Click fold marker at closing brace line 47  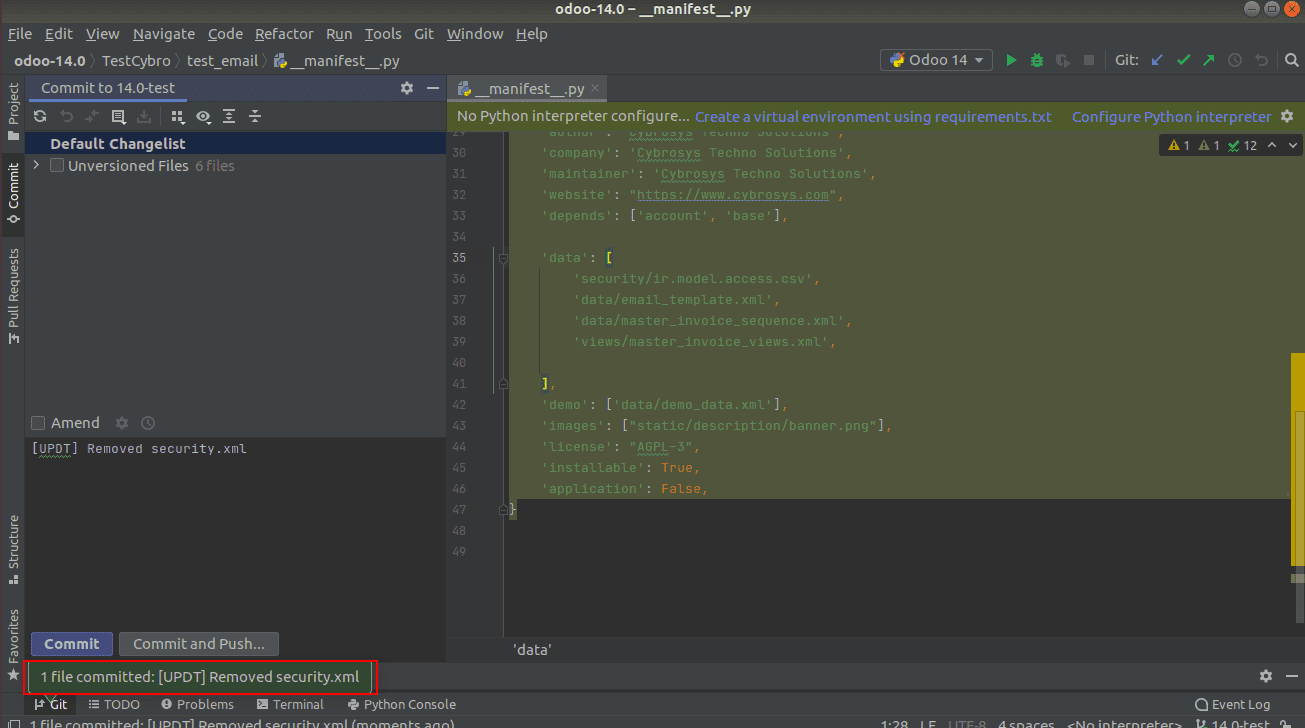pyautogui.click(x=504, y=510)
